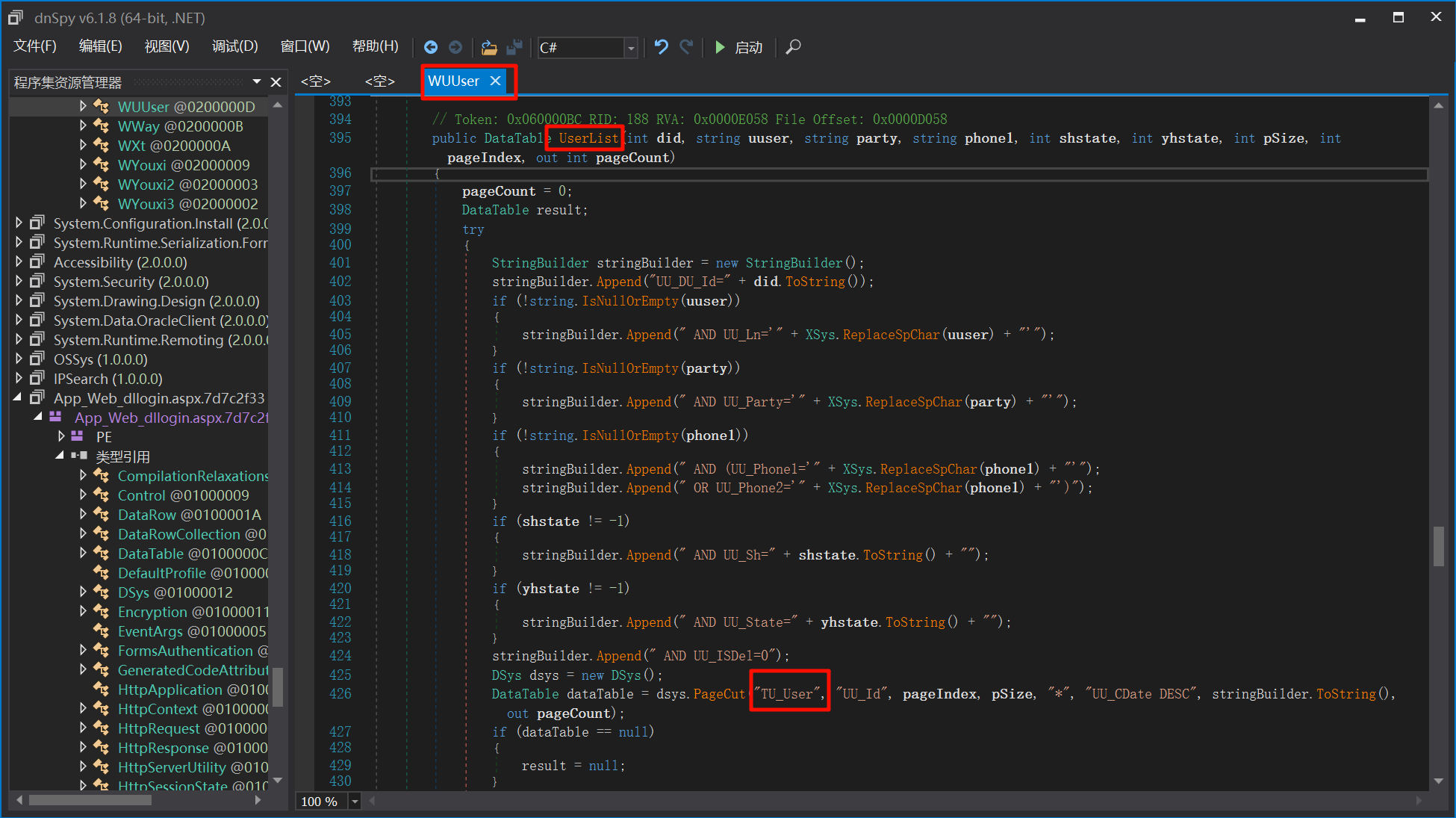Expand the OSSys (1.0.0.0) assembly node
Image resolution: width=1456 pixels, height=818 pixels.
point(19,359)
